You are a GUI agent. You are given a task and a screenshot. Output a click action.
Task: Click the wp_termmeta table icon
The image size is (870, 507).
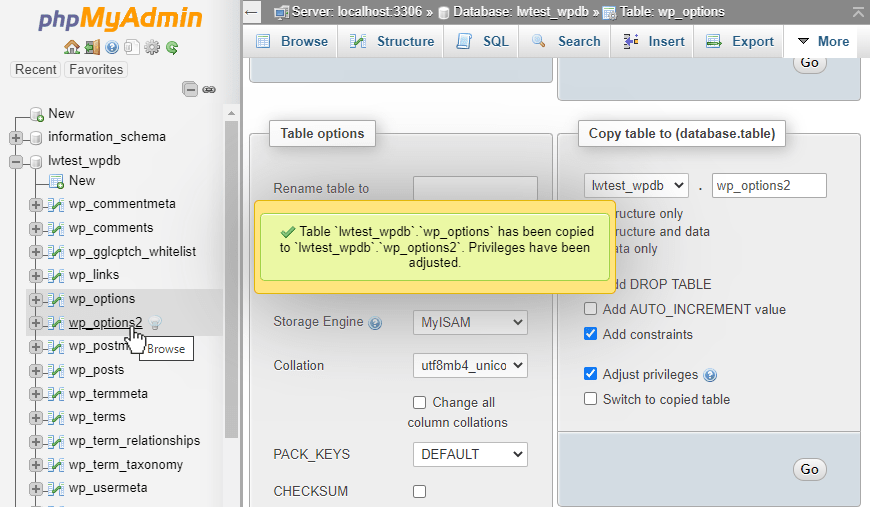click(55, 394)
